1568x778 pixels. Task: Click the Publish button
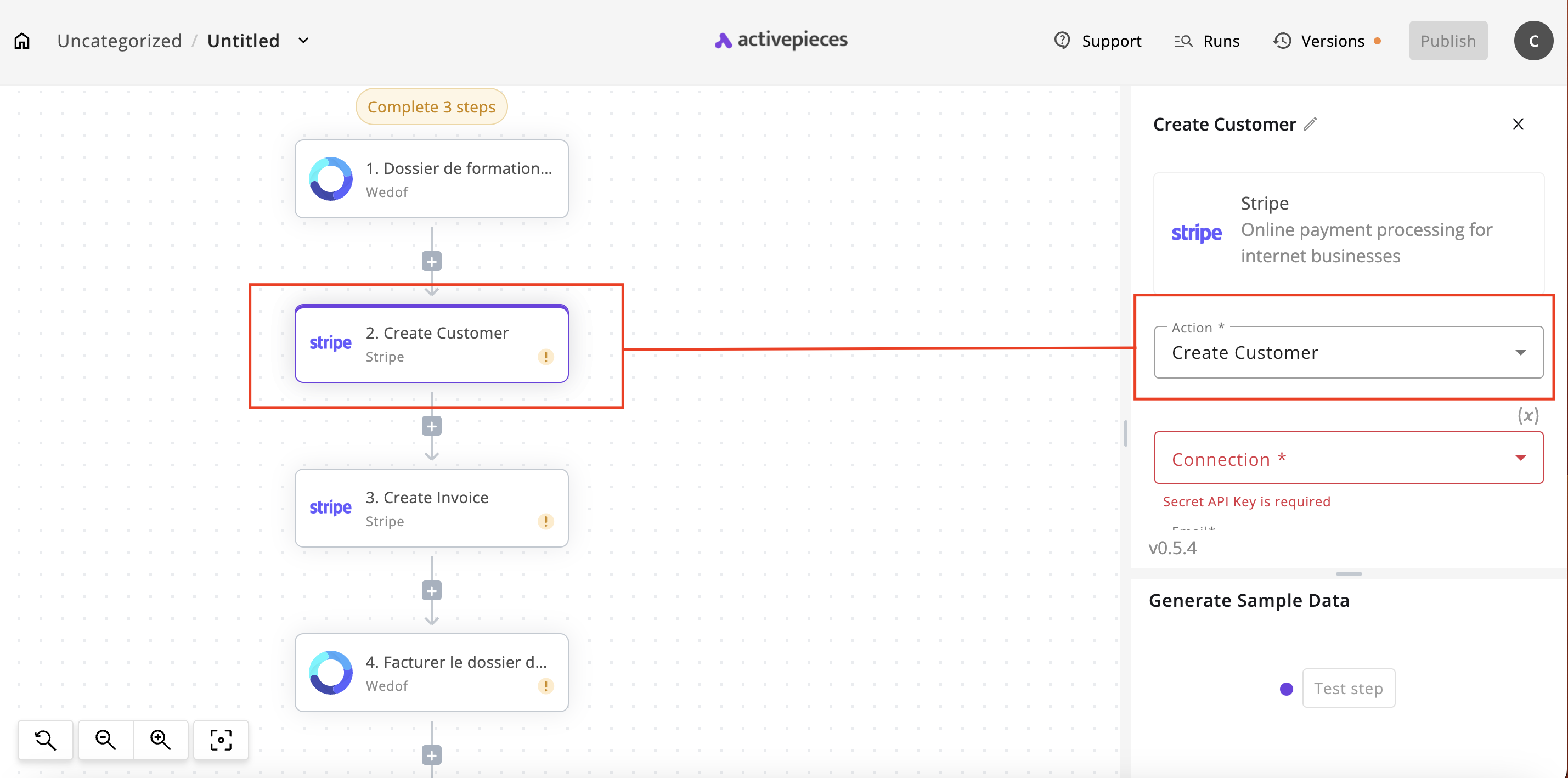point(1447,41)
